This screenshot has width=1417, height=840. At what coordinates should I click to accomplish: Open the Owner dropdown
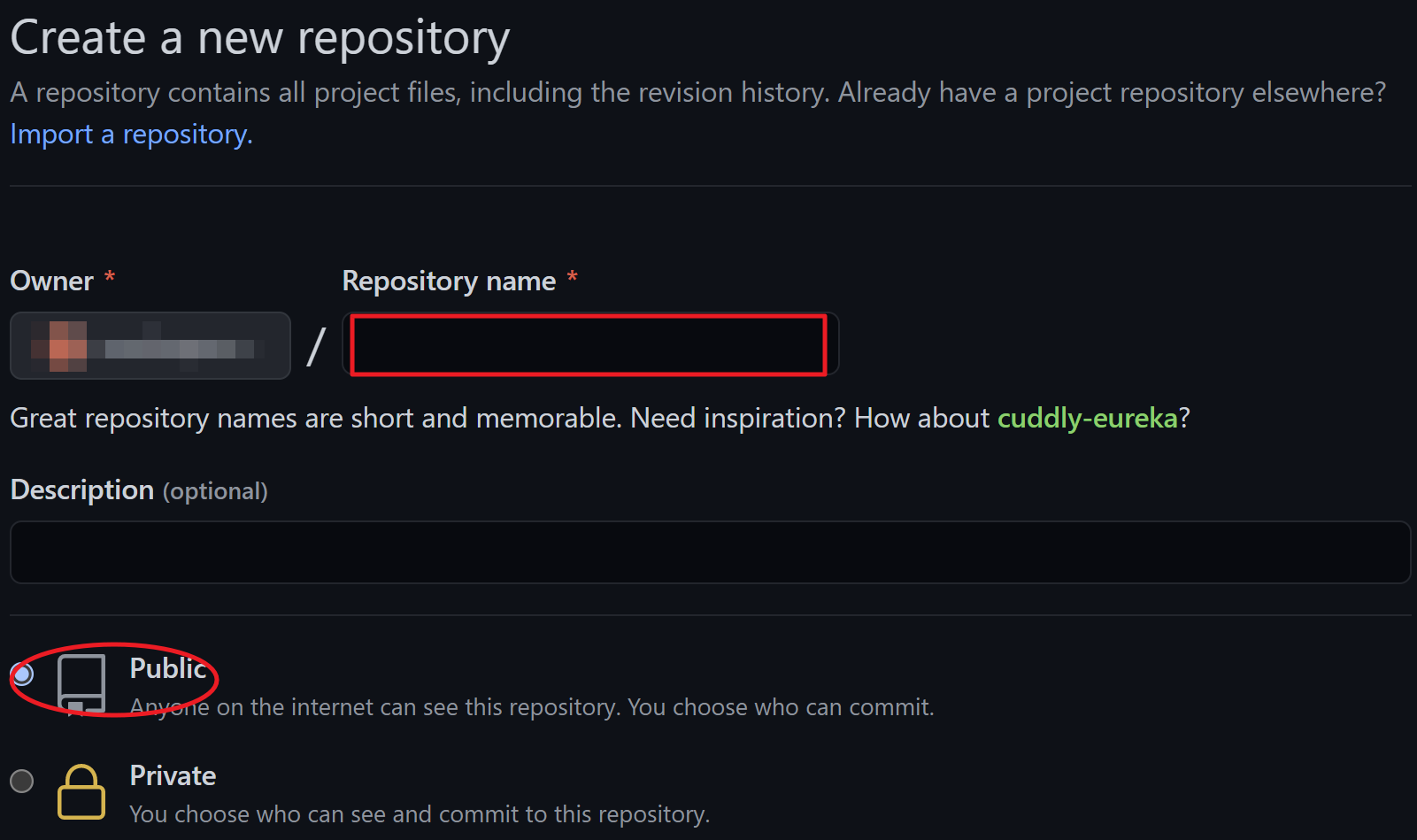point(150,345)
